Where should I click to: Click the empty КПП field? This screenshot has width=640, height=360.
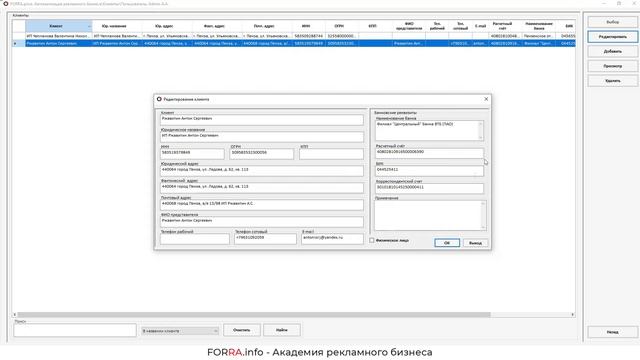pyautogui.click(x=331, y=154)
